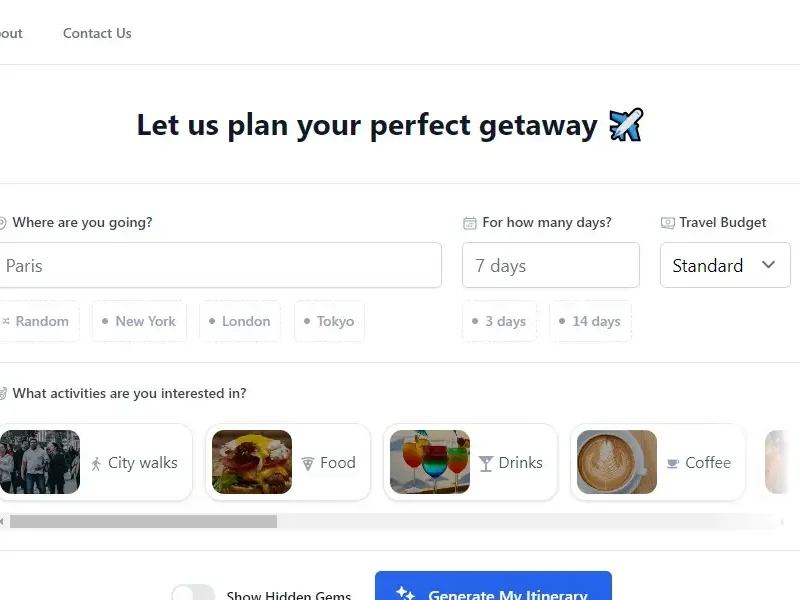Open the Contact Us menu link
The height and width of the screenshot is (600, 800).
97,33
